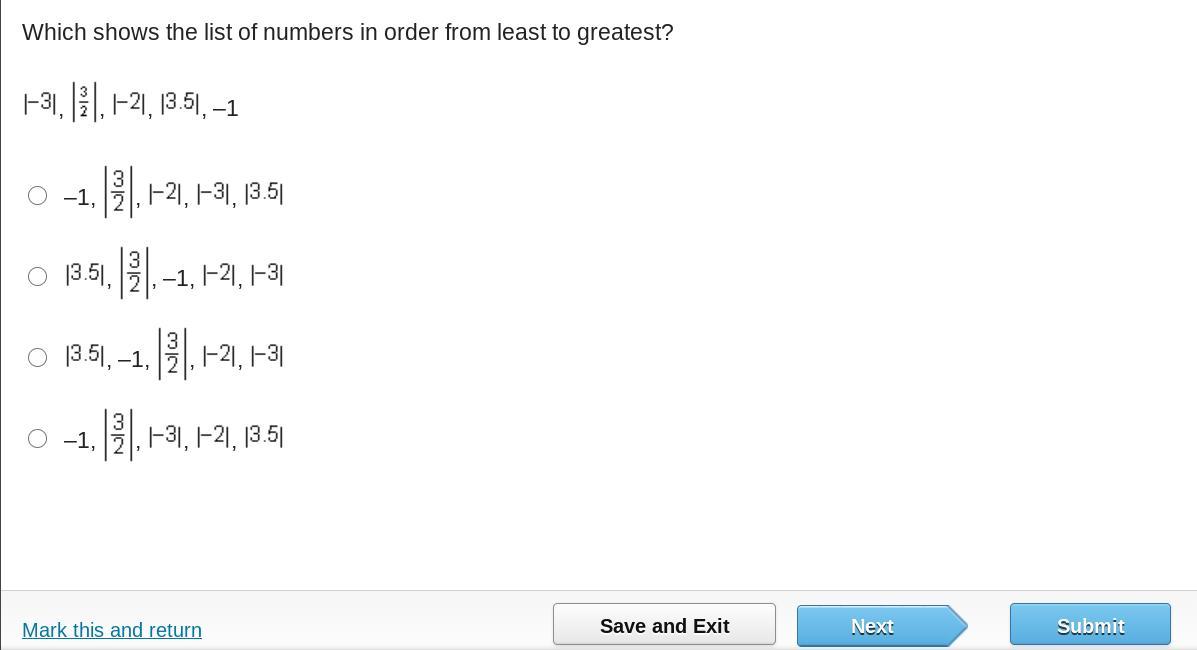Select the second answer choice radio button
1197x650 pixels.
coord(38,277)
